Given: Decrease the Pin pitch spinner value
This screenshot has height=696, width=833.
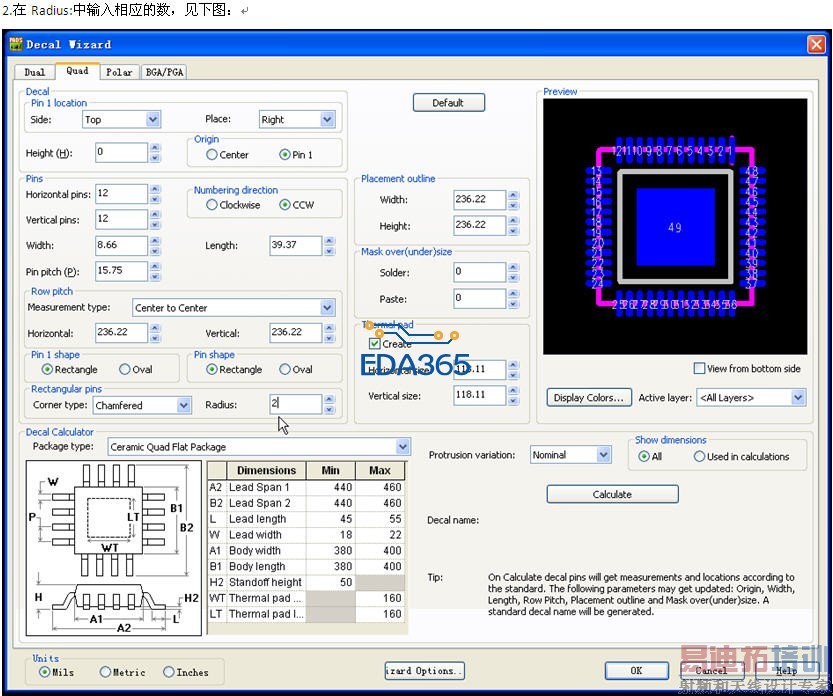Looking at the screenshot, I should (155, 276).
